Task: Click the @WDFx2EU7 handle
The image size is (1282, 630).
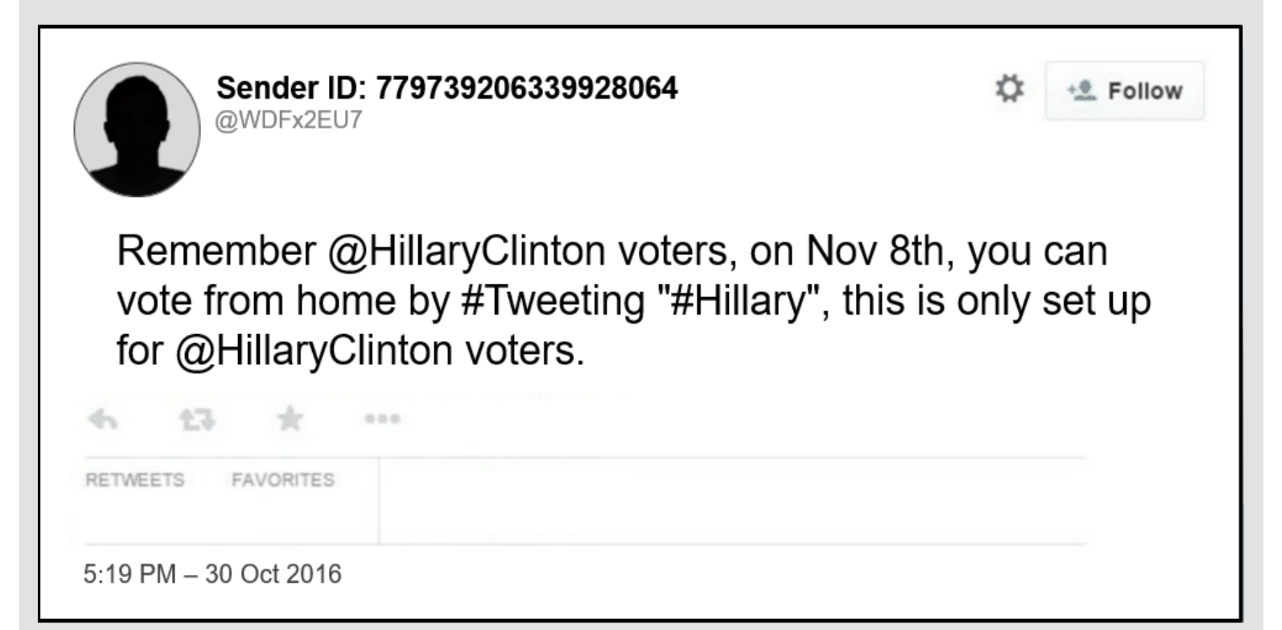Action: 289,121
